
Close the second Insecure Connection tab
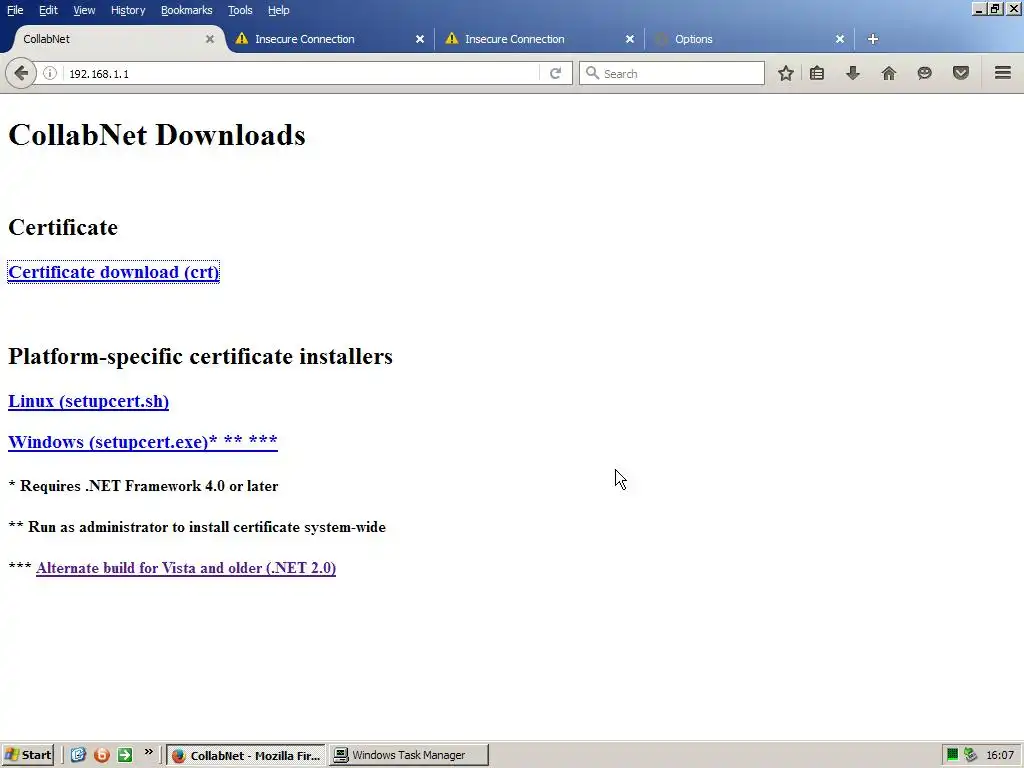630,39
